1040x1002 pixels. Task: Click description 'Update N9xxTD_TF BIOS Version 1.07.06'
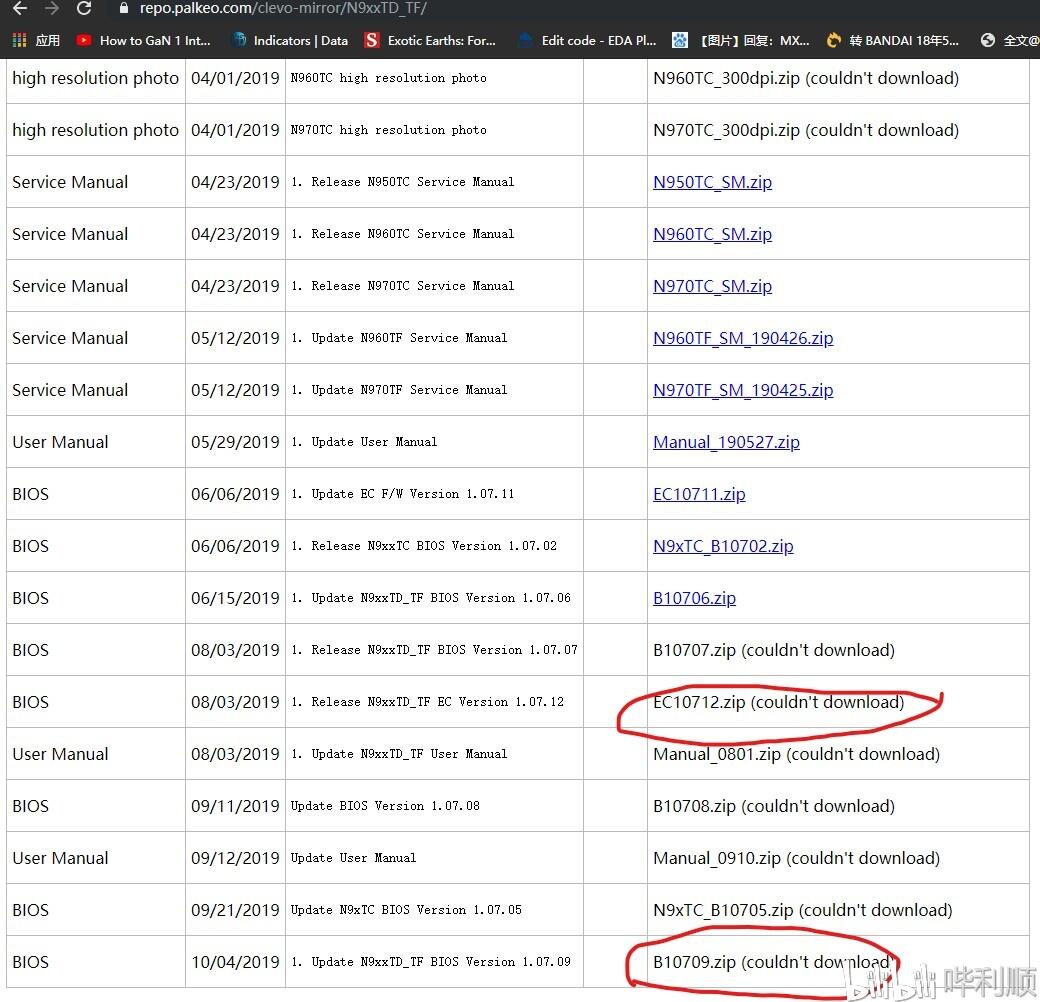pyautogui.click(x=430, y=598)
